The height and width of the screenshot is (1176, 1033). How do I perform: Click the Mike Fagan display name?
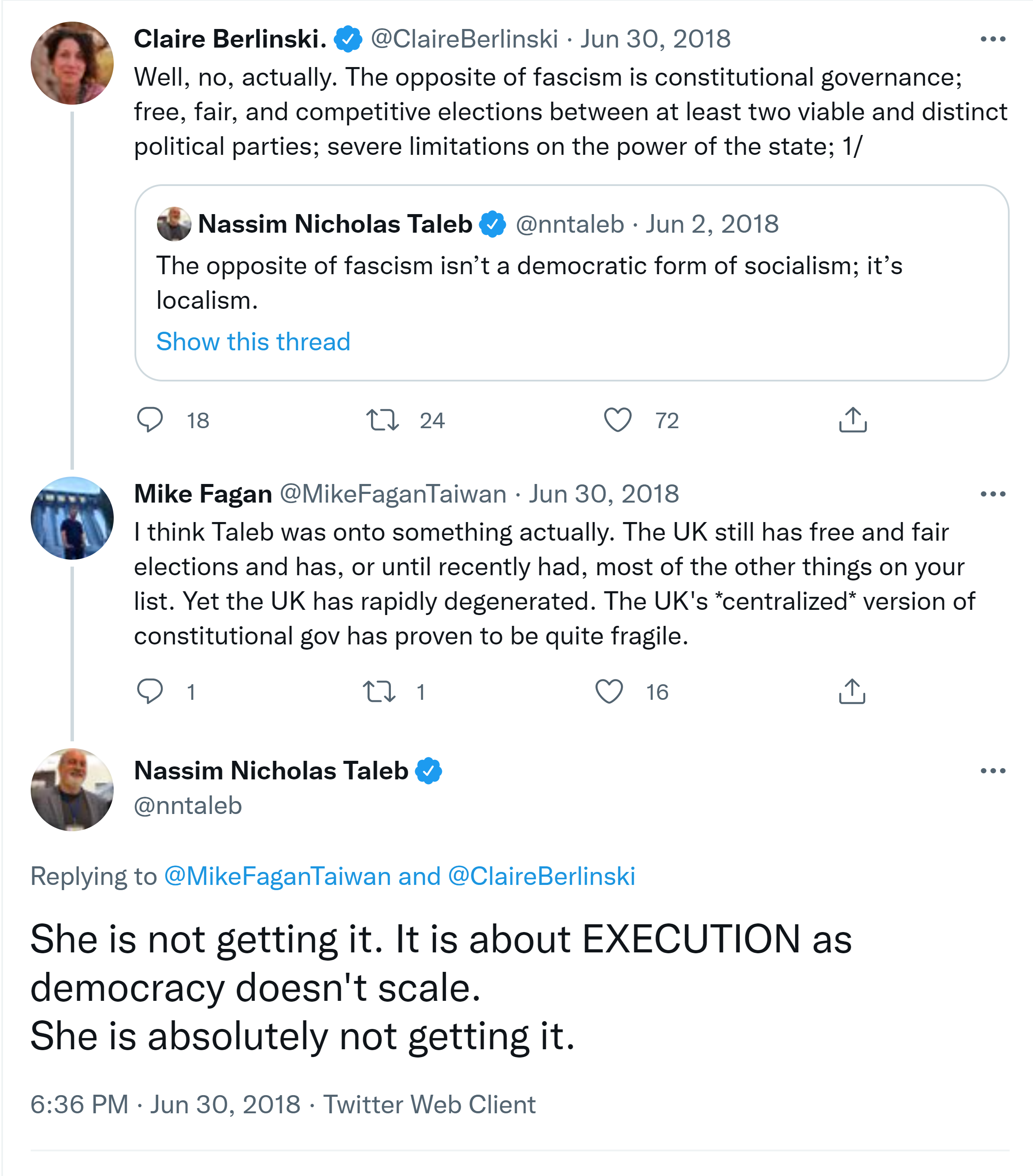tap(202, 493)
